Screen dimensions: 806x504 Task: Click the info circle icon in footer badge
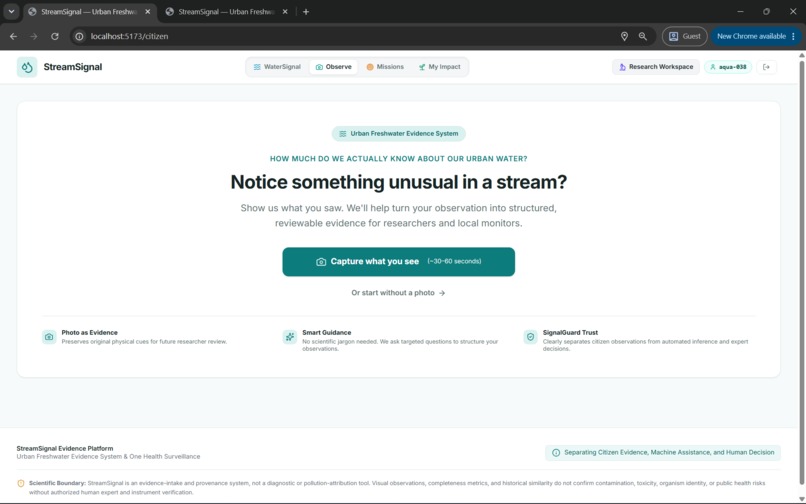556,453
